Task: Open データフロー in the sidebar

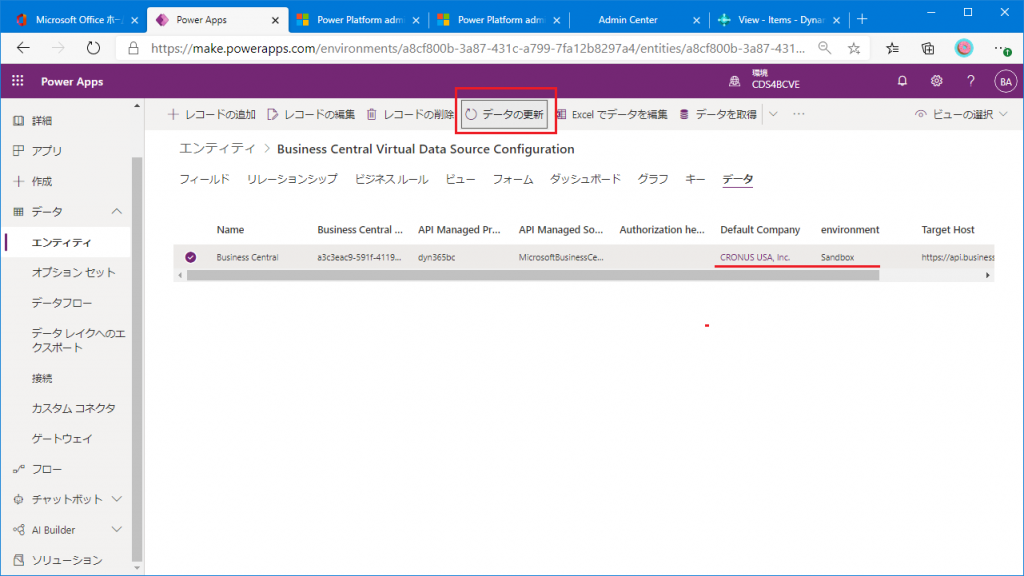Action: point(62,303)
